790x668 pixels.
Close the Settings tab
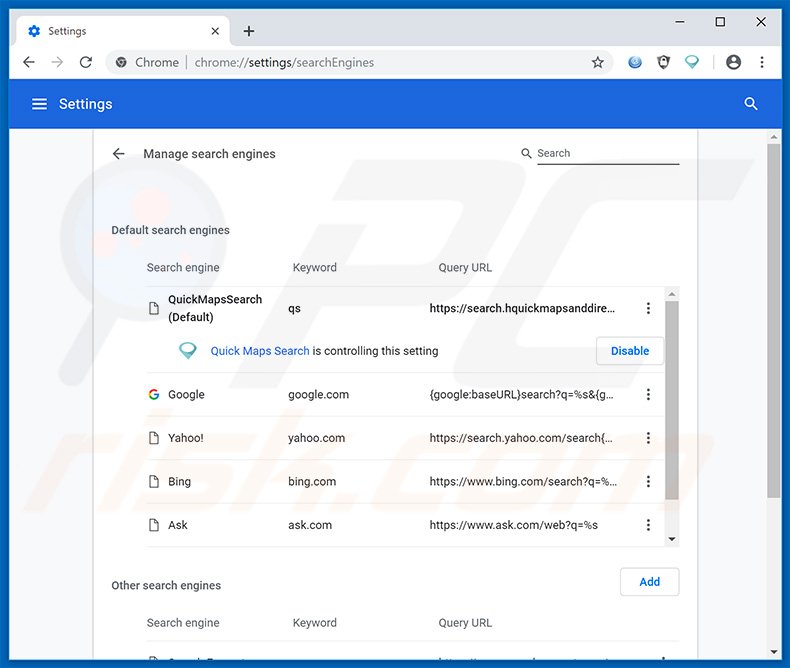click(x=215, y=31)
